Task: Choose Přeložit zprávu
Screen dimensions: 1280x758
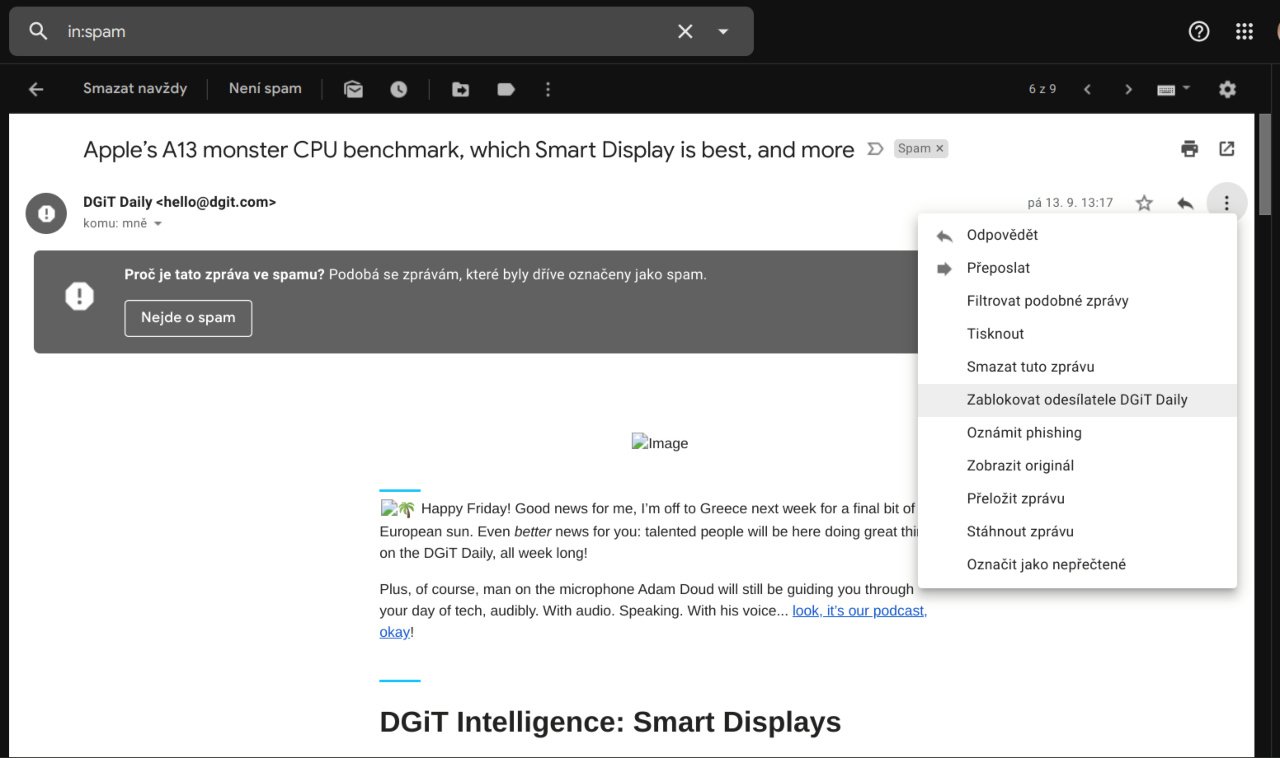Action: [x=1077, y=499]
